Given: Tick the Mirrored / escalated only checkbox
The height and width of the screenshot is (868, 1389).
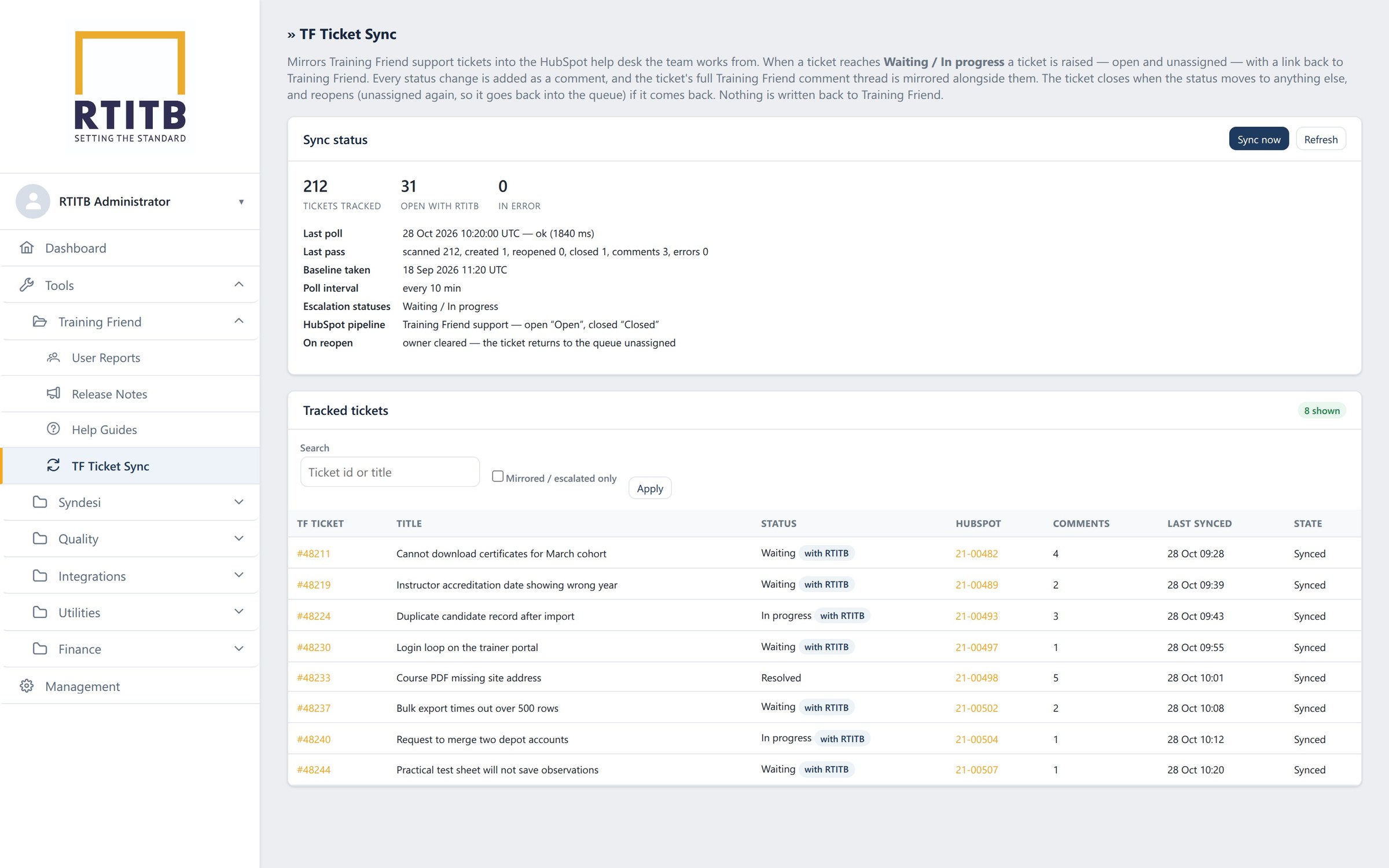Looking at the screenshot, I should pyautogui.click(x=498, y=476).
